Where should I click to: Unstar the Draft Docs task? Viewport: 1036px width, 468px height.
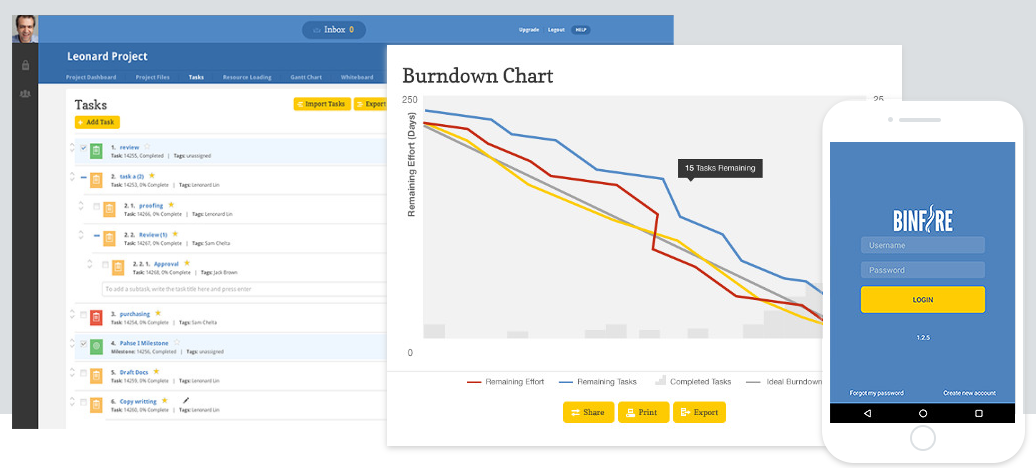156,371
